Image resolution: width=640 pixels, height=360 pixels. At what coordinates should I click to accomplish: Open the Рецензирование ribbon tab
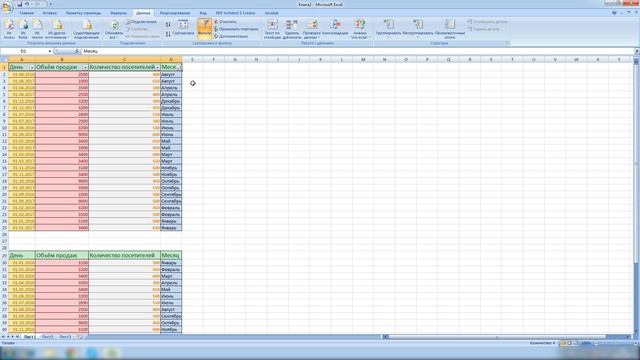(x=175, y=13)
